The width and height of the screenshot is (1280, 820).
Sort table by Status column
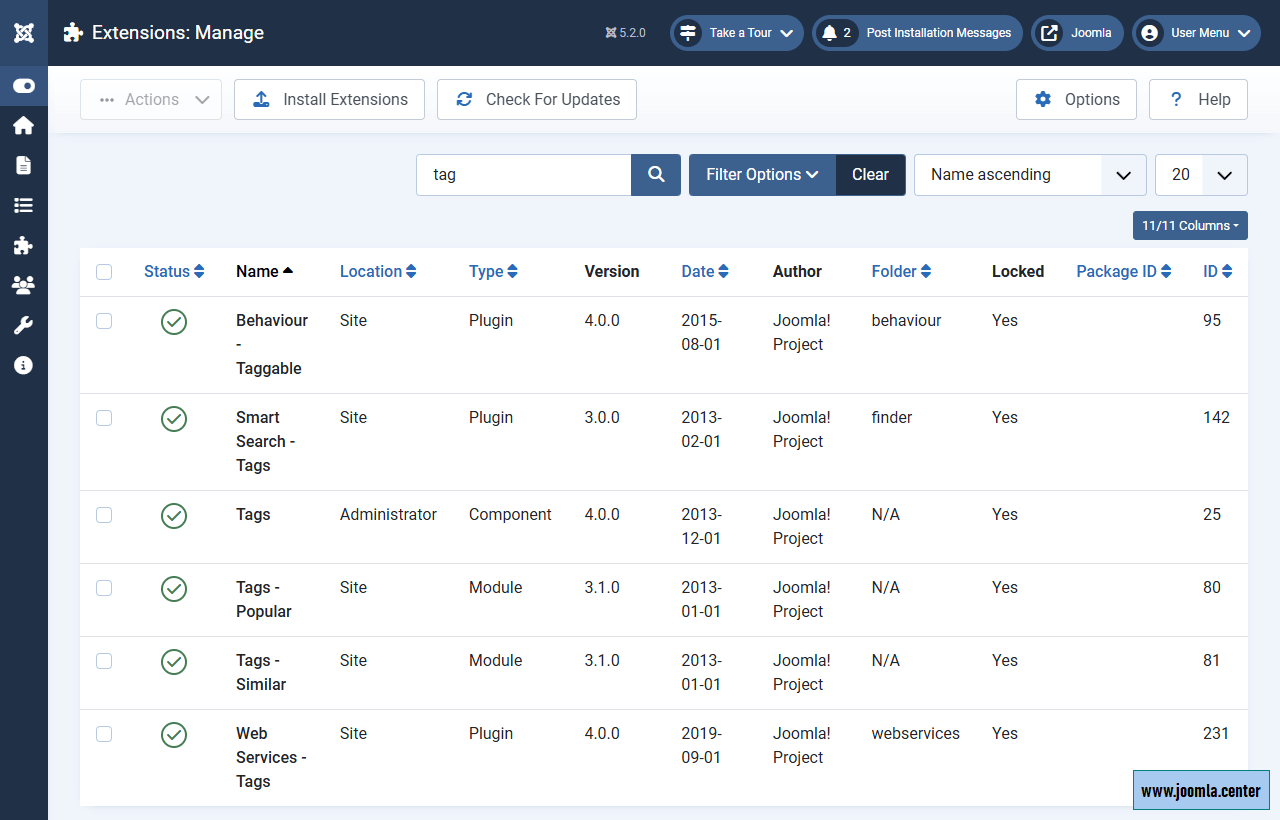pos(174,272)
